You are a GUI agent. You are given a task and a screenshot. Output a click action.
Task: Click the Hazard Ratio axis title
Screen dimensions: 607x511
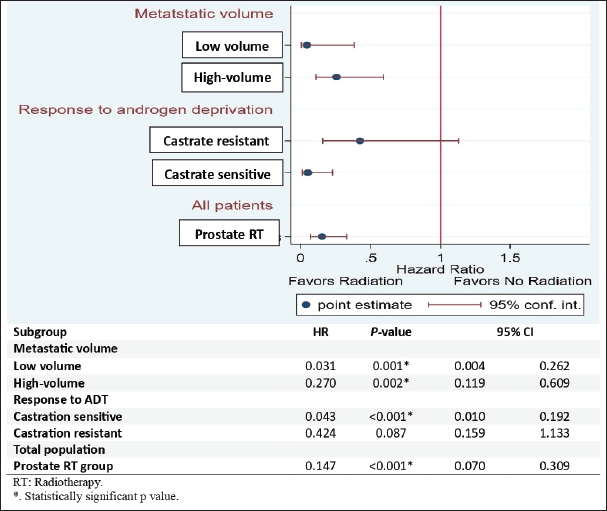click(x=441, y=269)
